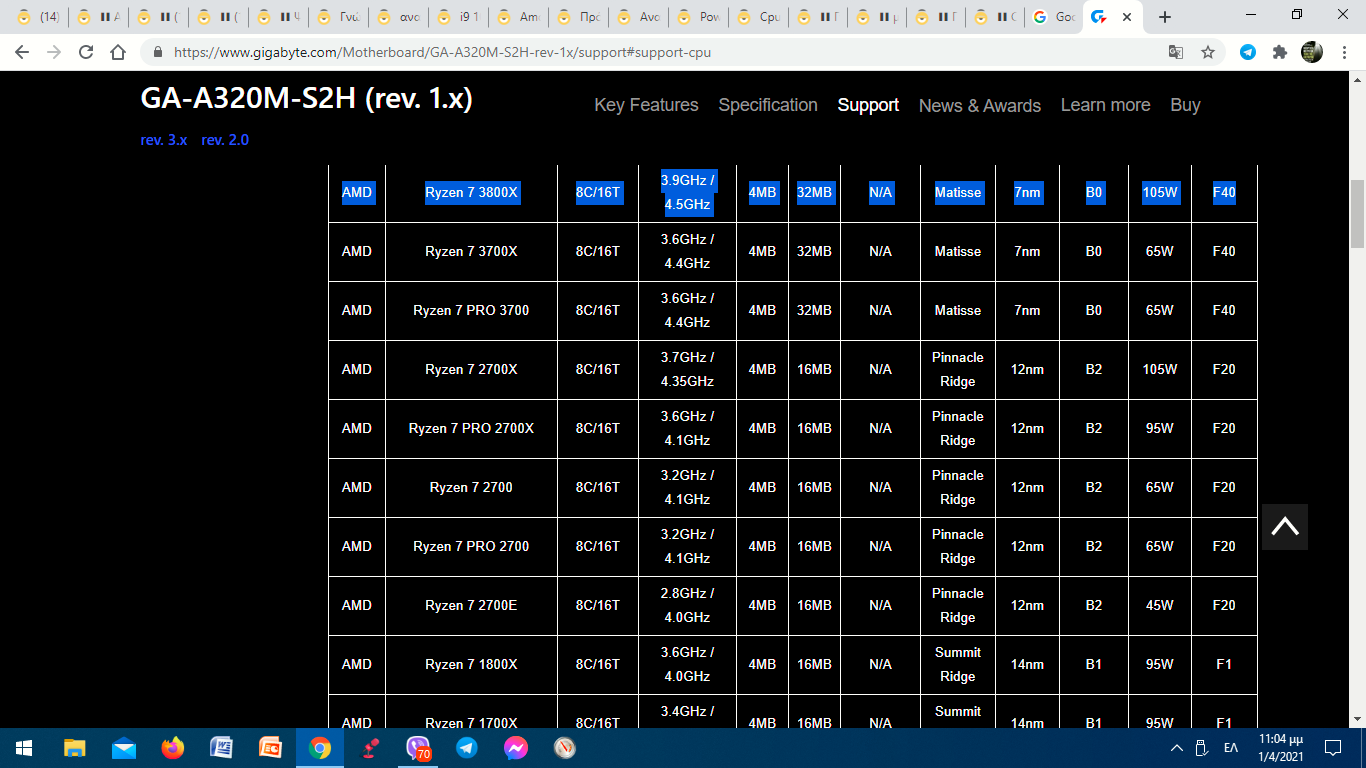Go back using the browser back arrow
1366x768 pixels.
23,52
